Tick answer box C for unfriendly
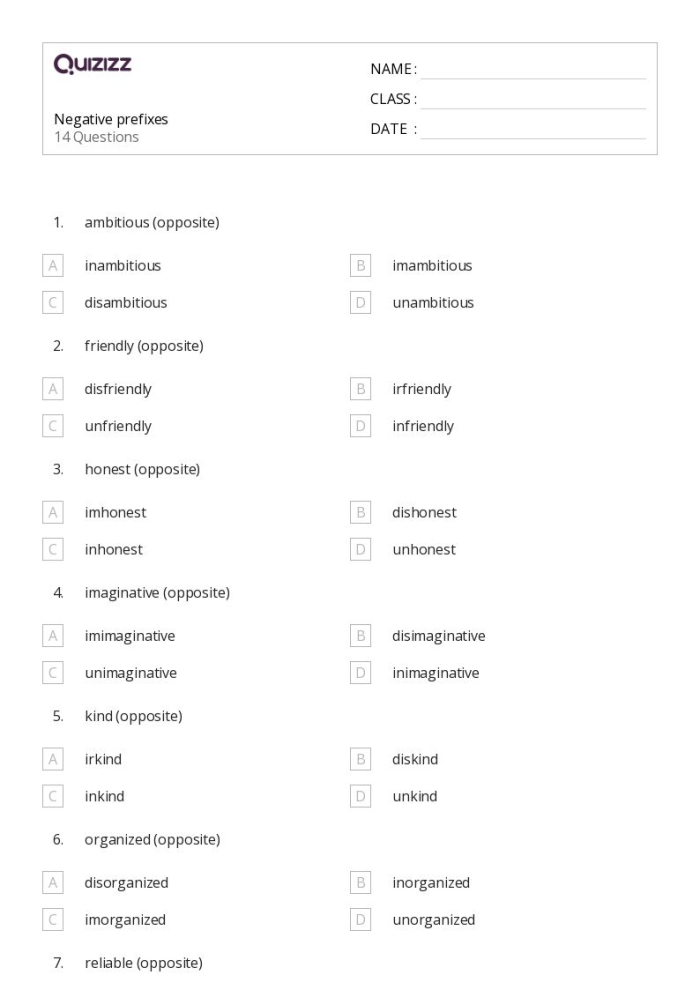The image size is (700, 990). pyautogui.click(x=52, y=426)
